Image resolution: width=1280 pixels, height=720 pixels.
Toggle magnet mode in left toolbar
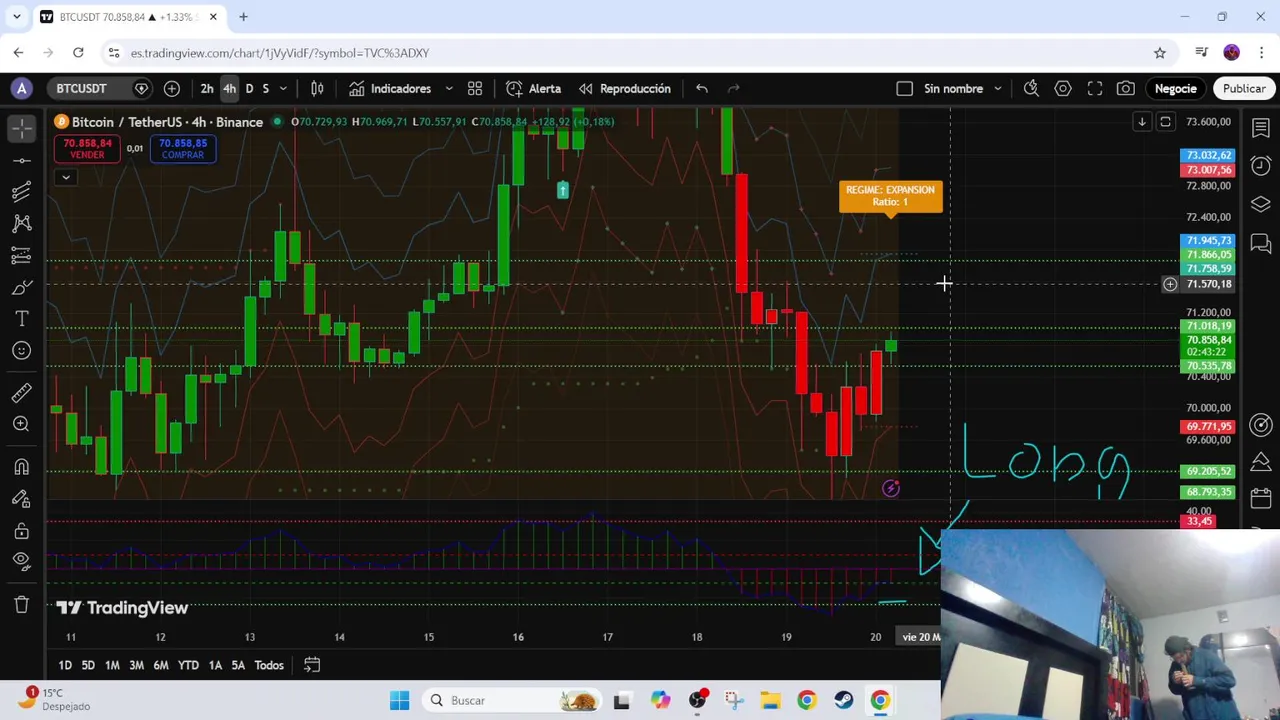coord(21,467)
